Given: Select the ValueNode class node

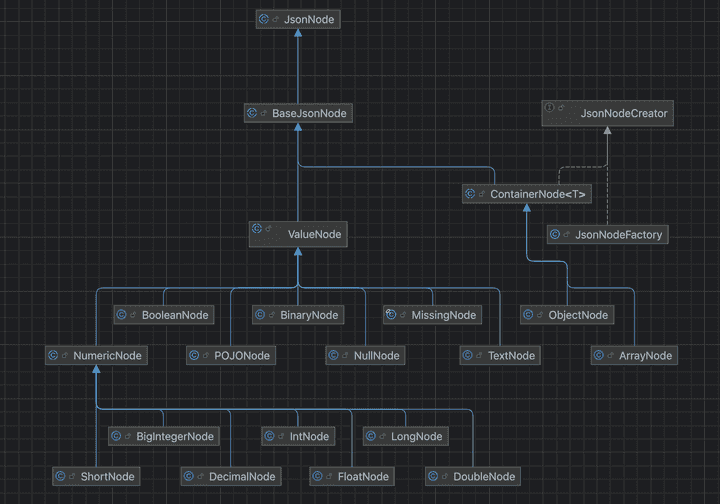Looking at the screenshot, I should pyautogui.click(x=298, y=235).
